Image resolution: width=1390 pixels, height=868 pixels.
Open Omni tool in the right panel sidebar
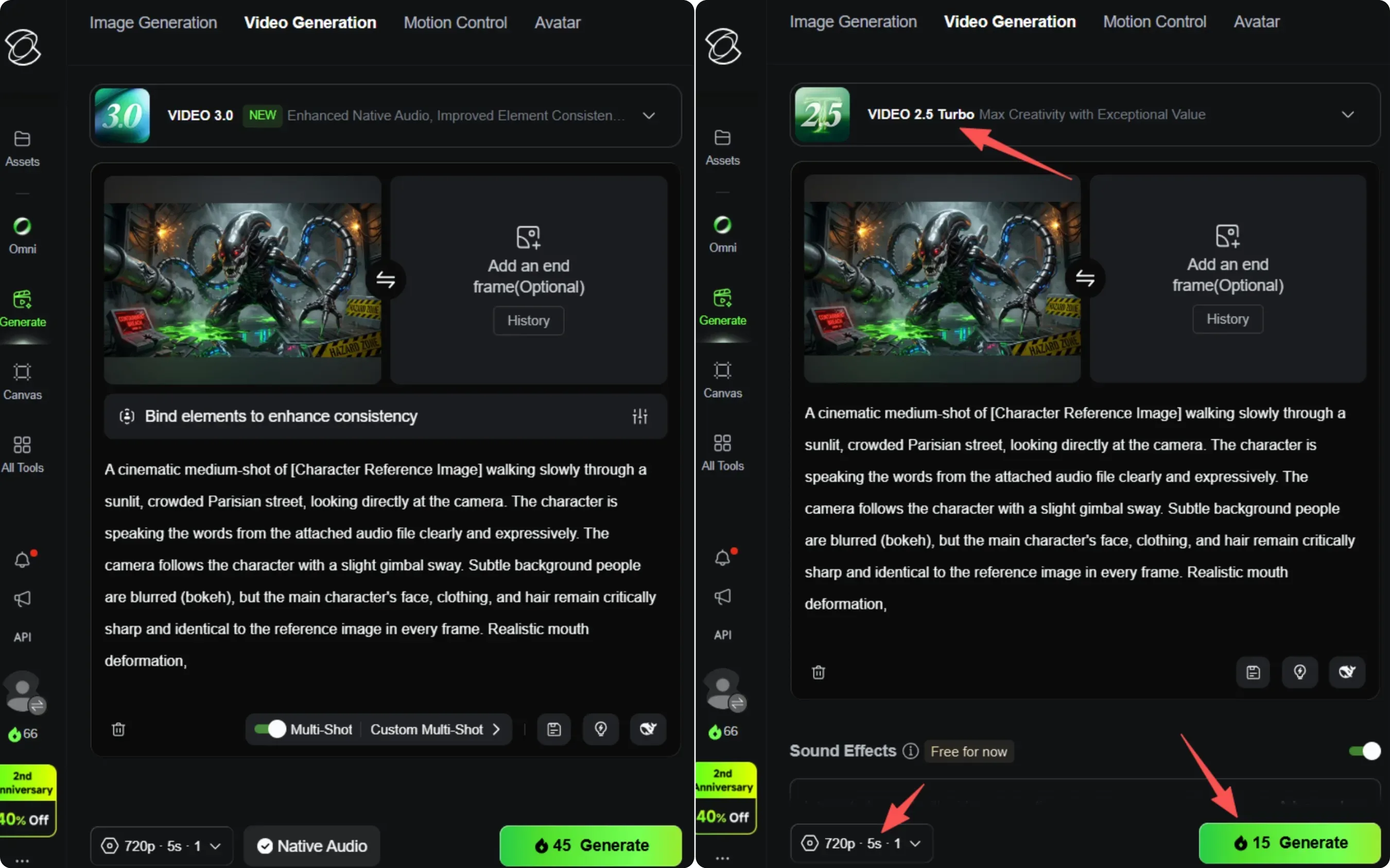[723, 235]
